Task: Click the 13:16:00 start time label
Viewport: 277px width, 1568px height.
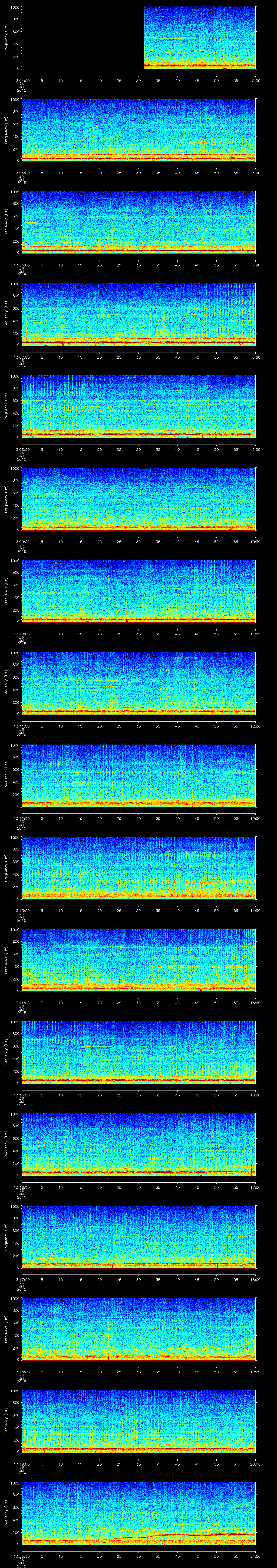Action: (x=21, y=1187)
